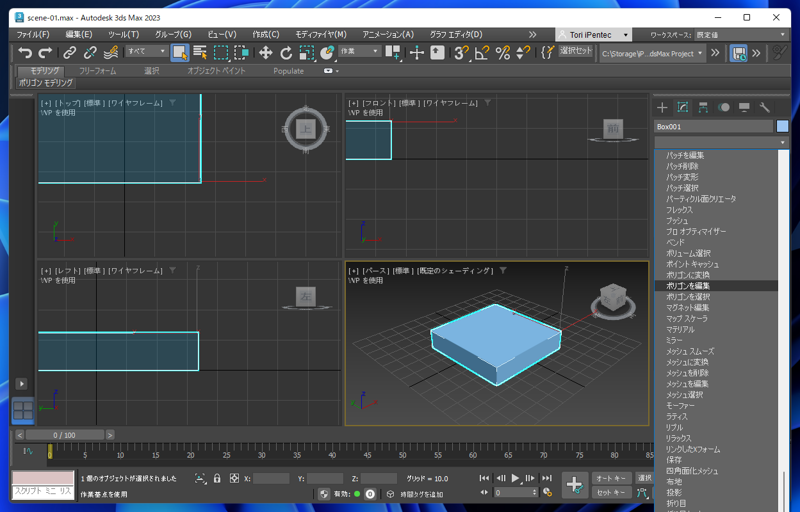
Task: Open the ribbon display options dropdown
Action: [x=331, y=71]
